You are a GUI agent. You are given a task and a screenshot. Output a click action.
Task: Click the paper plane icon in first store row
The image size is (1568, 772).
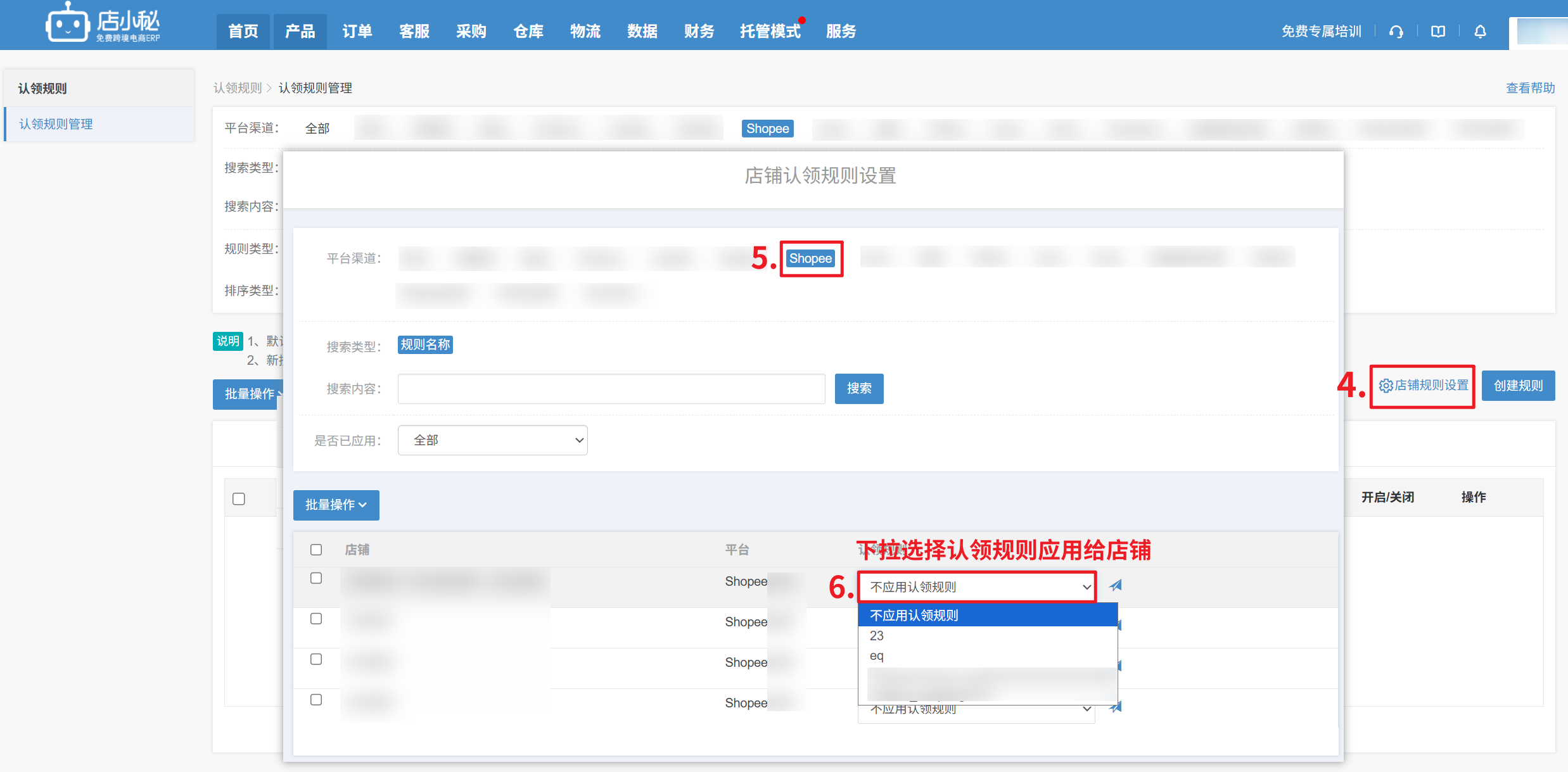pyautogui.click(x=1116, y=586)
